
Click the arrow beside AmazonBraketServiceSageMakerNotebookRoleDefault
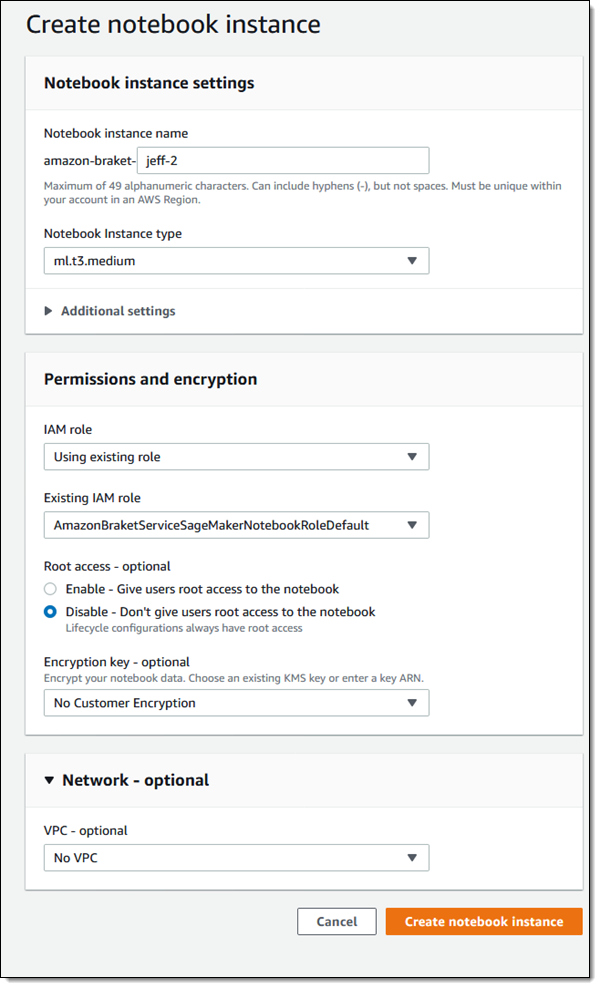click(412, 525)
